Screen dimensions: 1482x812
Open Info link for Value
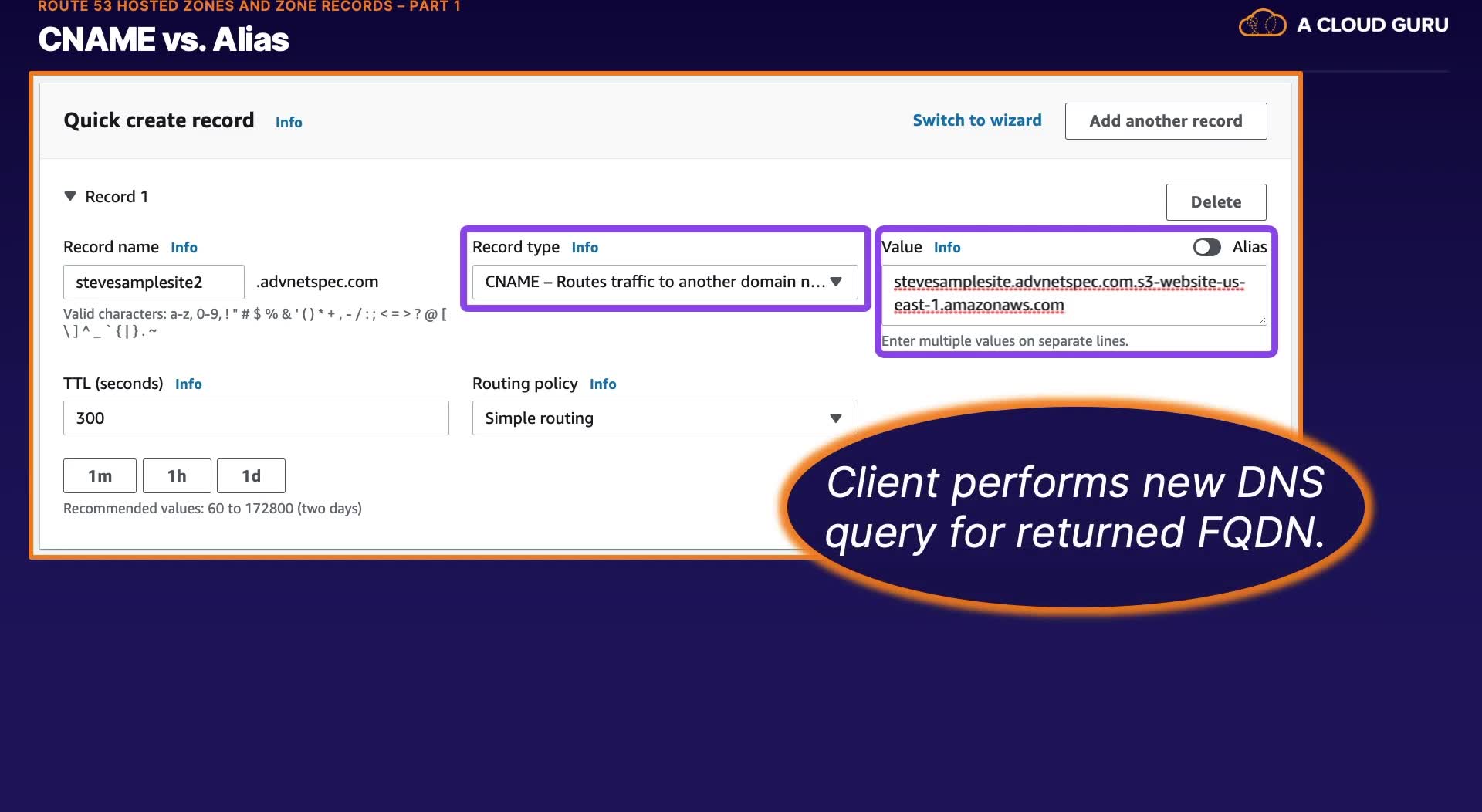(947, 248)
